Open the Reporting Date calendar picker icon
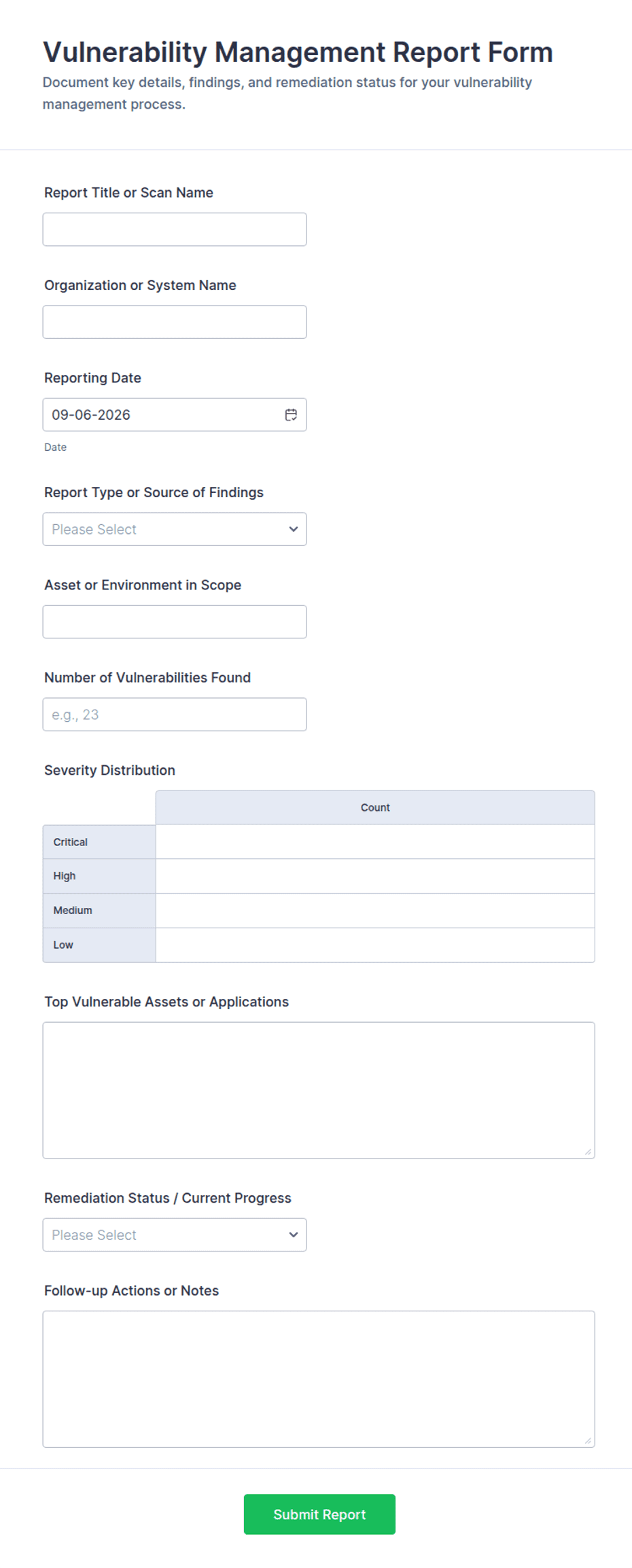This screenshot has width=632, height=1568. [x=291, y=415]
